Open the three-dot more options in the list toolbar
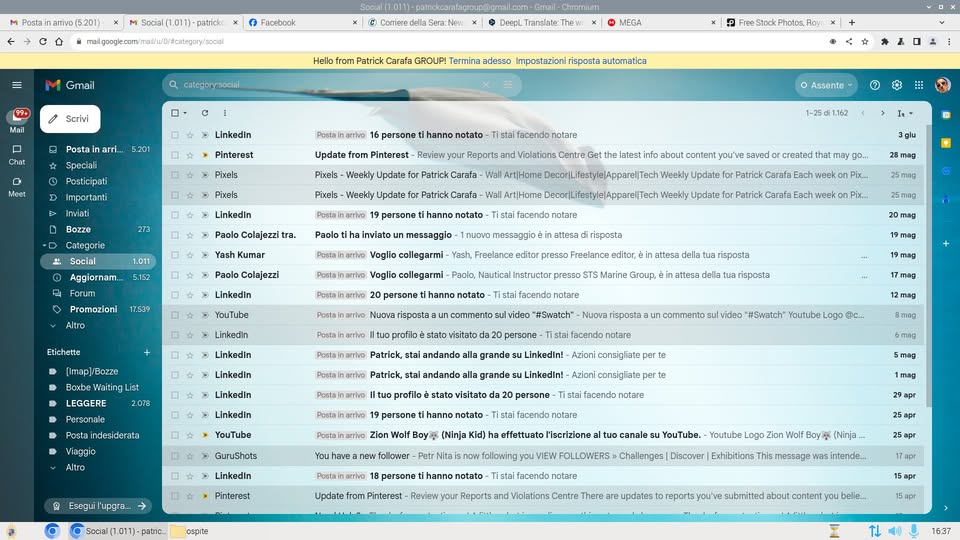The width and height of the screenshot is (960, 540). pyautogui.click(x=225, y=113)
